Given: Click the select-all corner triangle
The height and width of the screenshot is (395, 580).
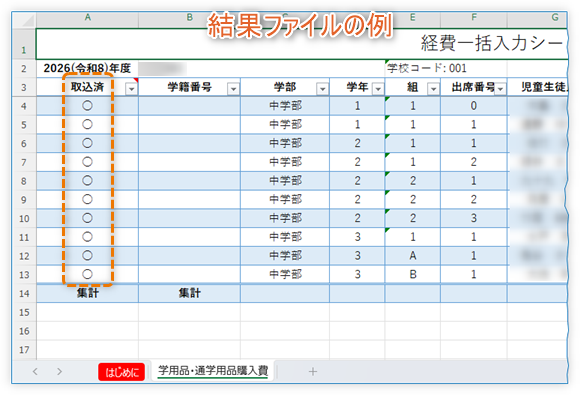Looking at the screenshot, I should tap(24, 20).
